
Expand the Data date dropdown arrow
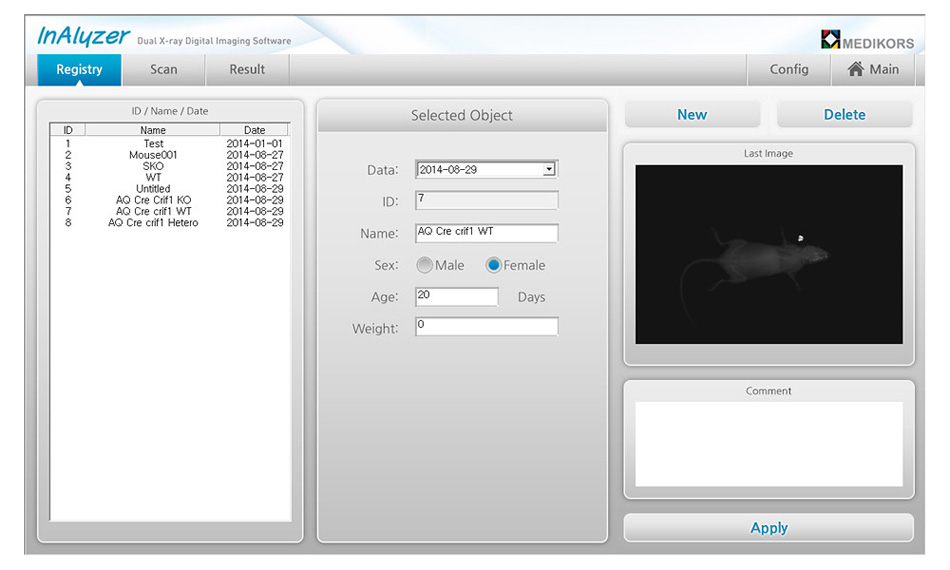click(x=548, y=170)
